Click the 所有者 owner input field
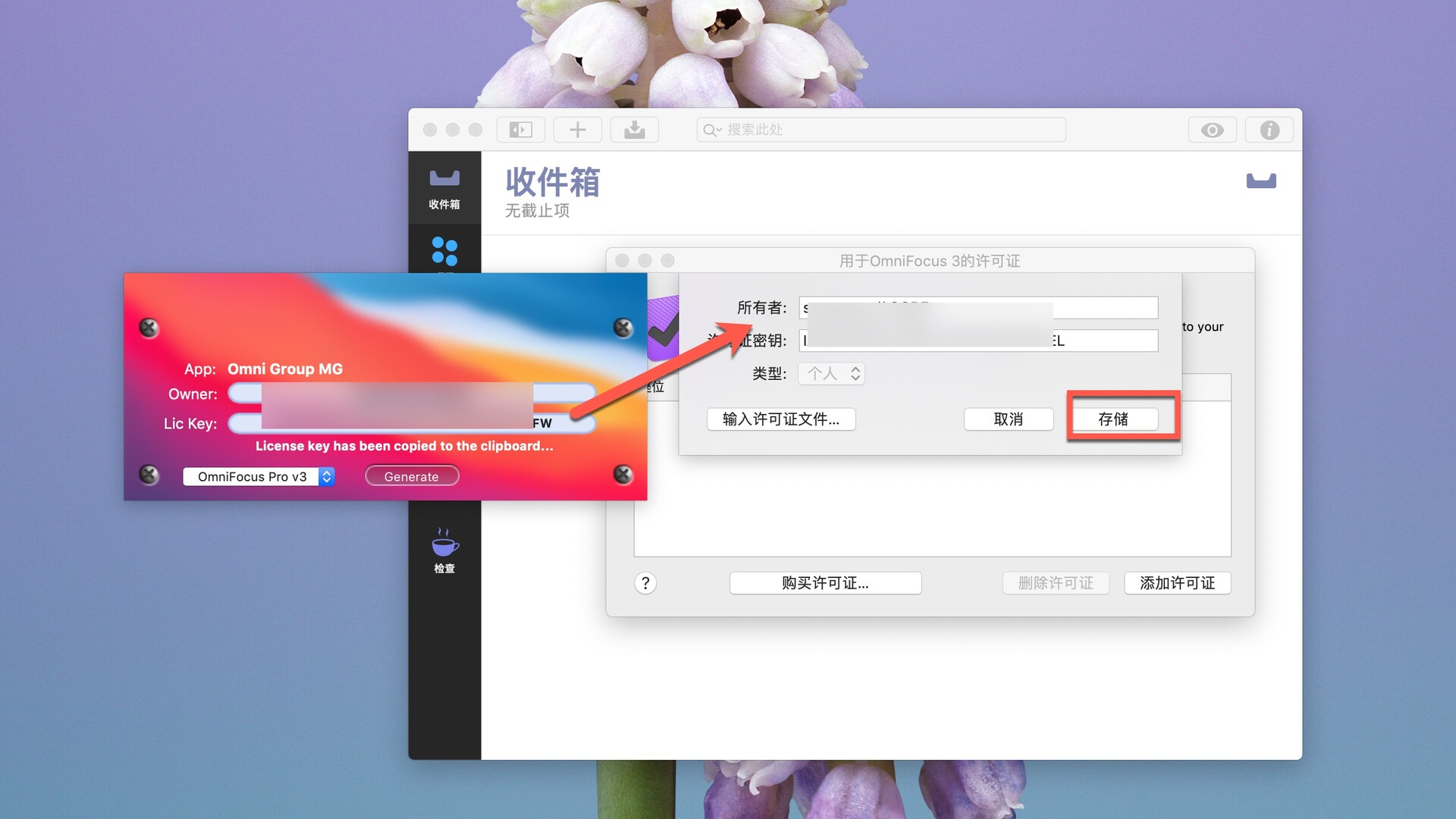The height and width of the screenshot is (819, 1456). pos(978,307)
